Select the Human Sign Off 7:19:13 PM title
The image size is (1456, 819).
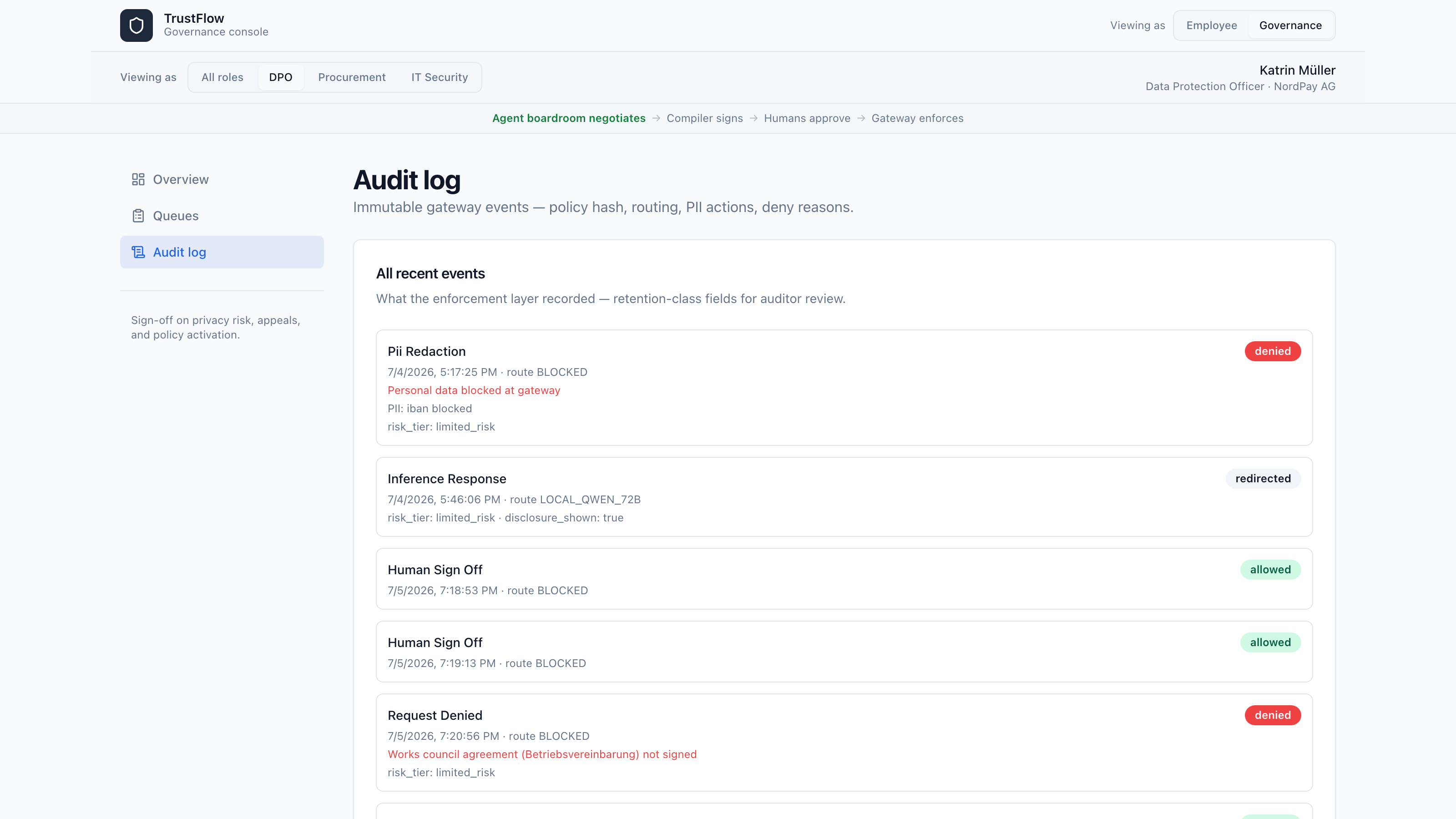[x=435, y=642]
